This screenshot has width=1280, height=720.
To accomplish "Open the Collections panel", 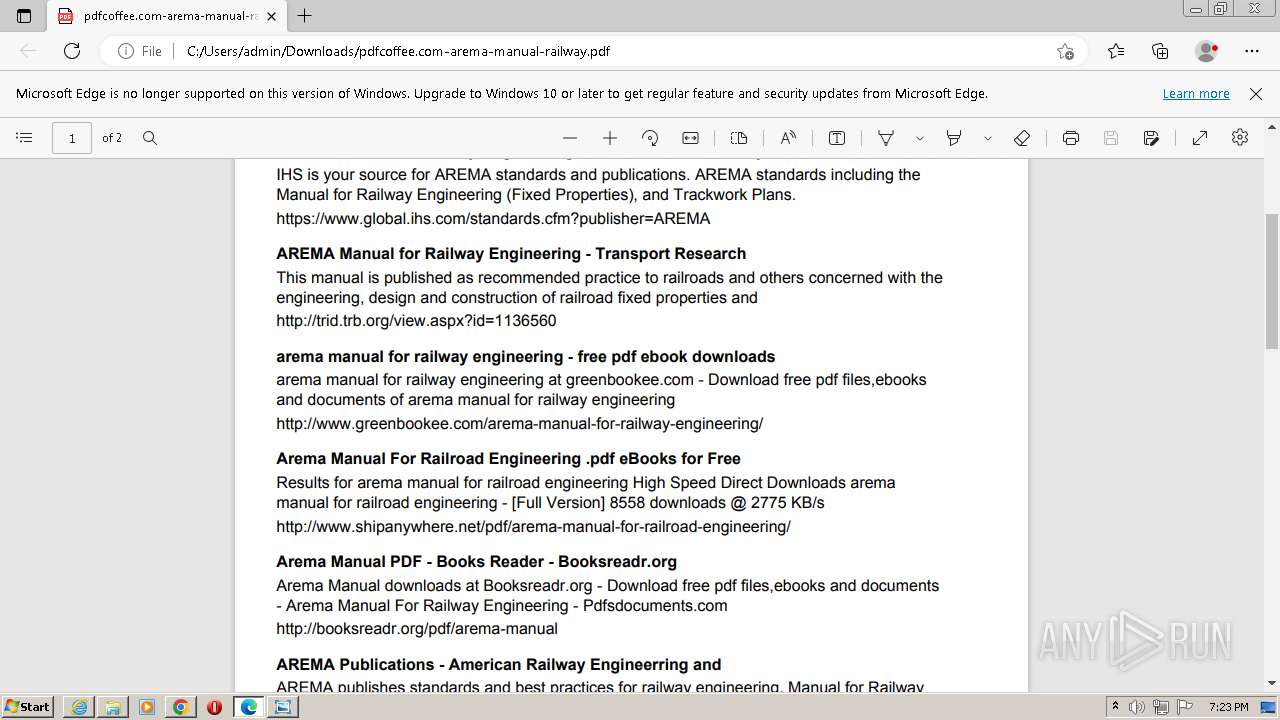I will point(1160,51).
